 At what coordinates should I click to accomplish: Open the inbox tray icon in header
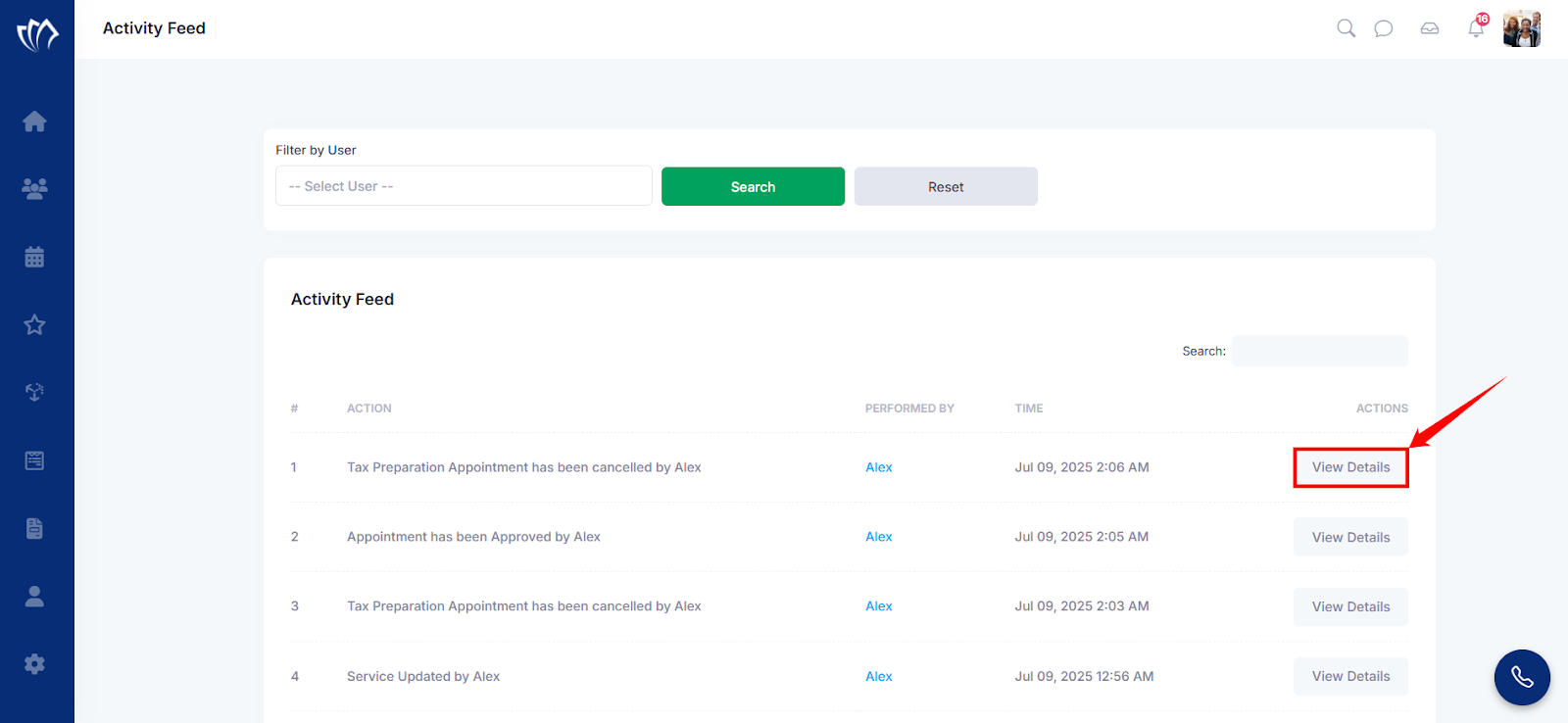coord(1430,28)
